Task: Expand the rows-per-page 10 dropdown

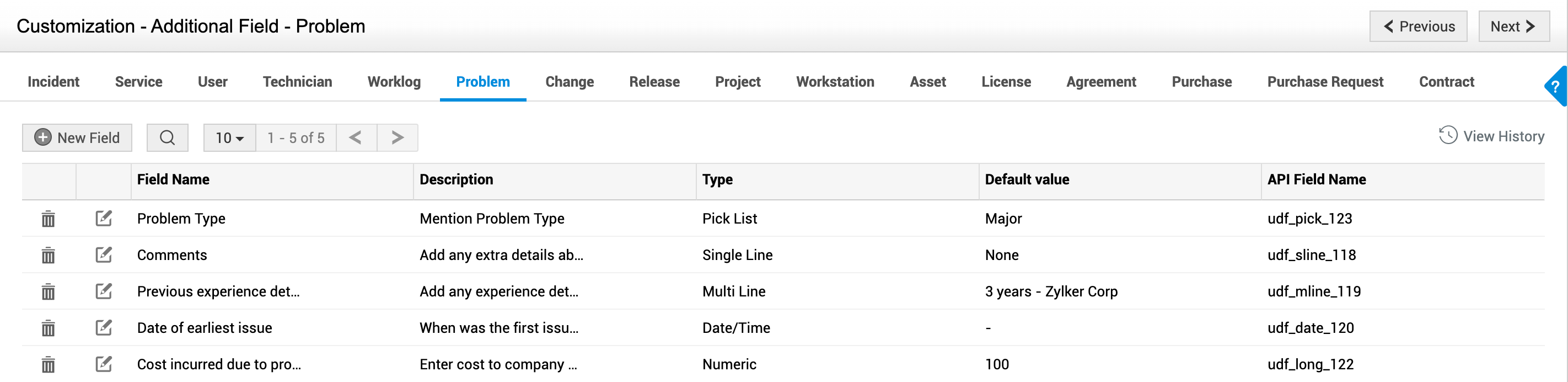Action: pyautogui.click(x=229, y=137)
